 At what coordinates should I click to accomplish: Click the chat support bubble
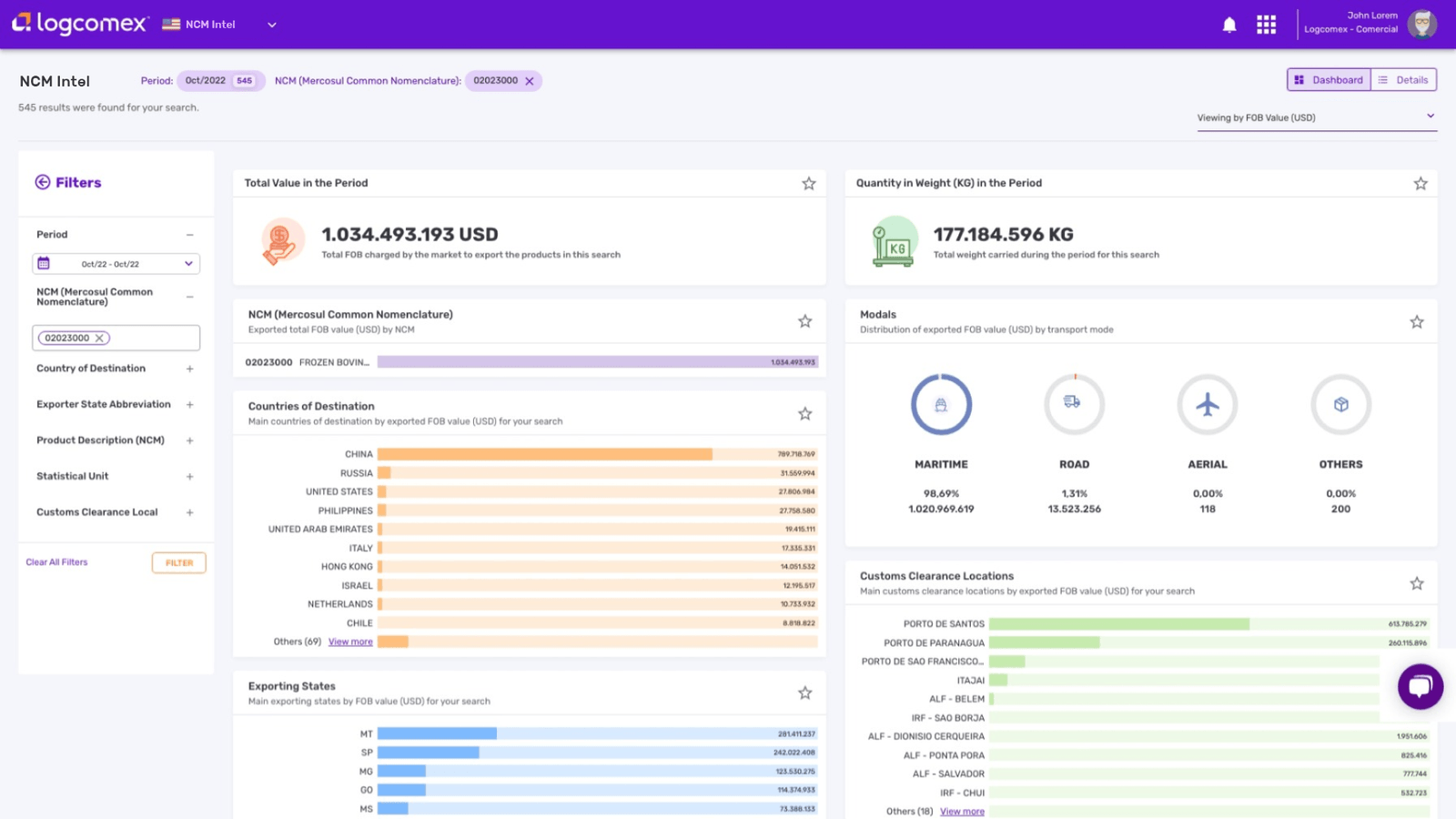pos(1420,687)
